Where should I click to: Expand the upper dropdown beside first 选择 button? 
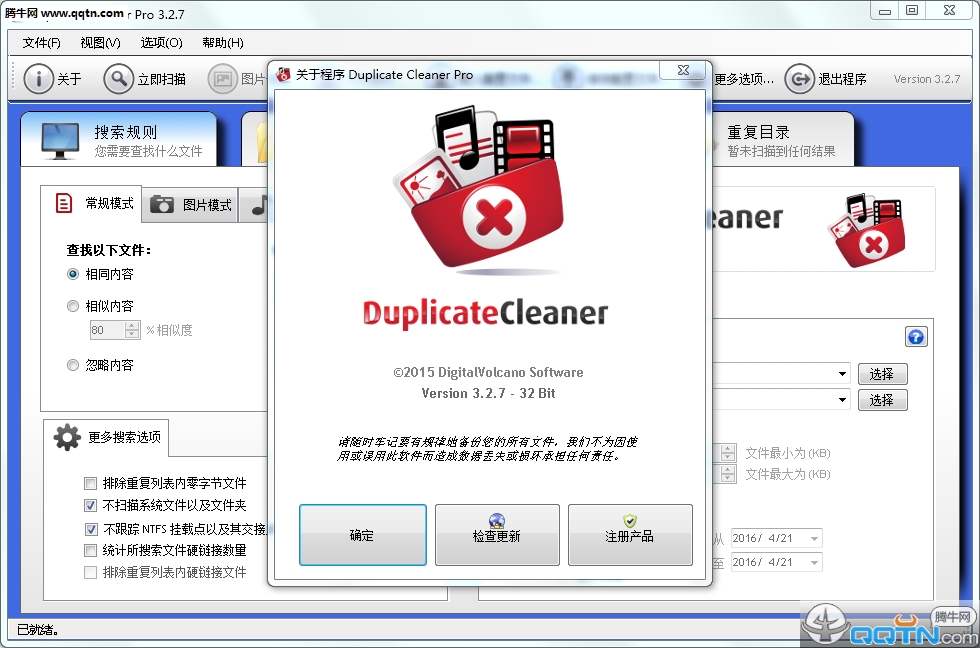click(842, 374)
